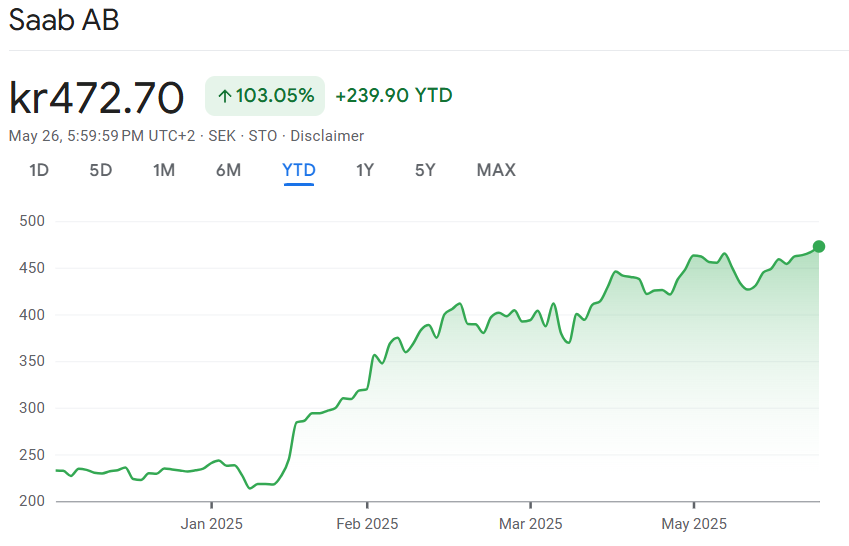Click the 400 y-axis label
This screenshot has width=849, height=546.
[32, 315]
